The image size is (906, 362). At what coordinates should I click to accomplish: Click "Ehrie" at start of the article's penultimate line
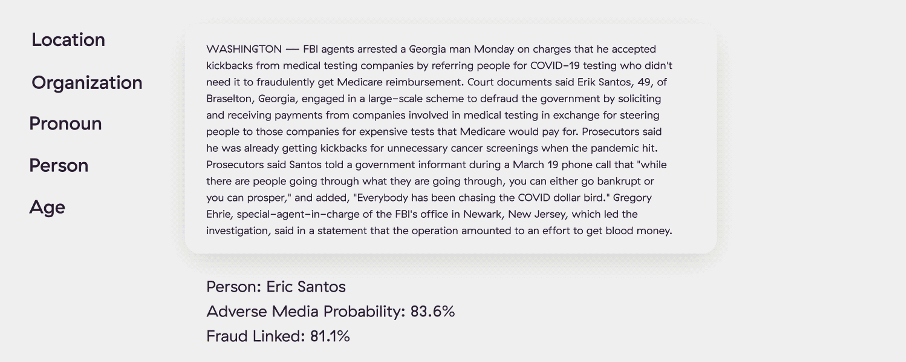click(219, 214)
